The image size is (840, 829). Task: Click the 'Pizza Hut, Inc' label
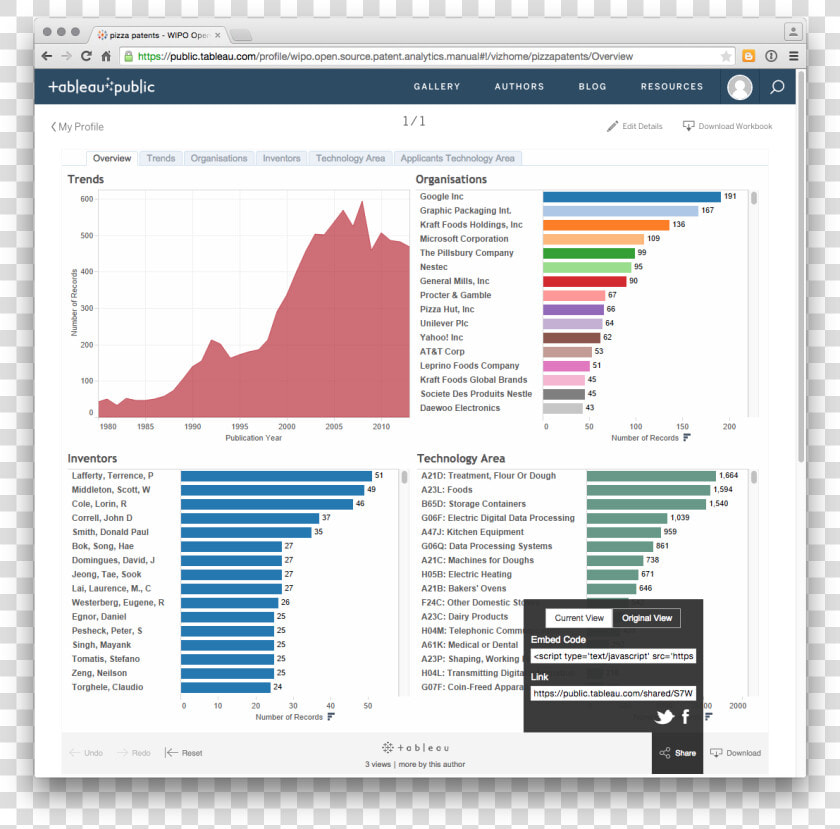pos(447,309)
